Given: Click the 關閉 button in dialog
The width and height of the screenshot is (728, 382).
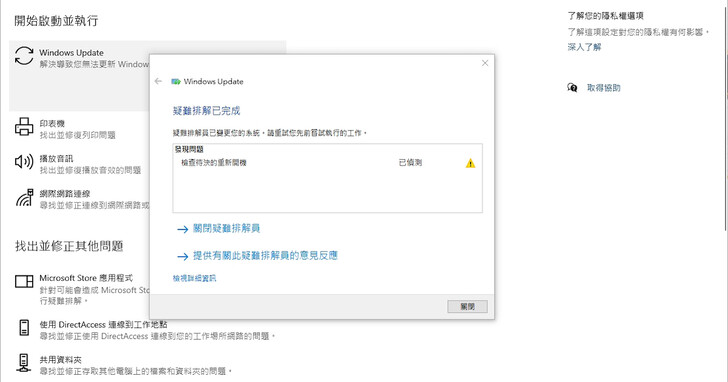Looking at the screenshot, I should click(467, 306).
